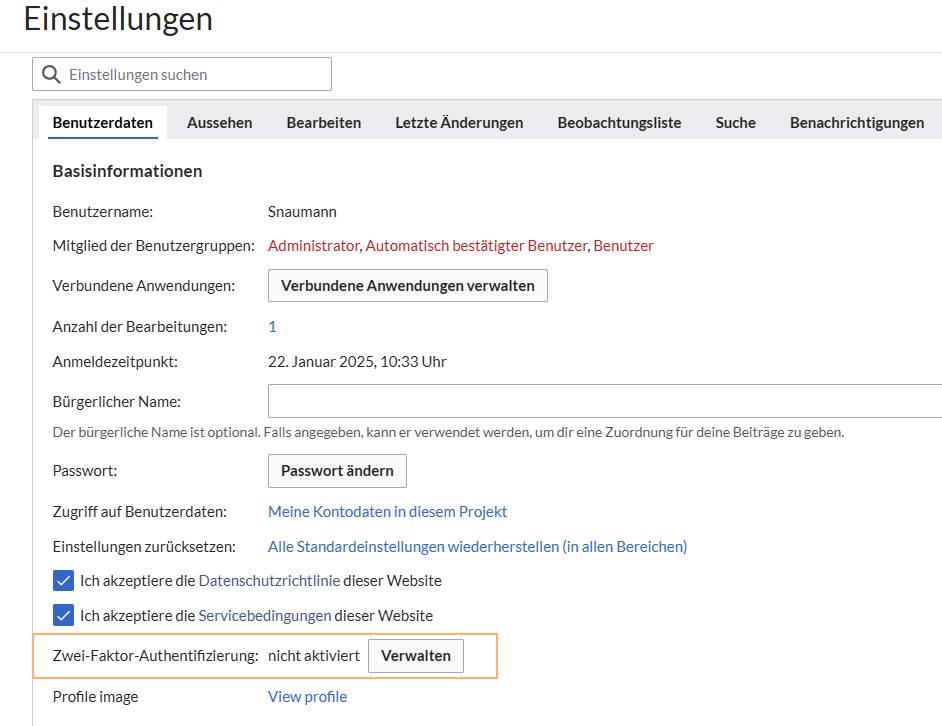Click Alle Standardeinstellungen wiederherstellen link
Screen dimensions: 942x726
(x=478, y=546)
